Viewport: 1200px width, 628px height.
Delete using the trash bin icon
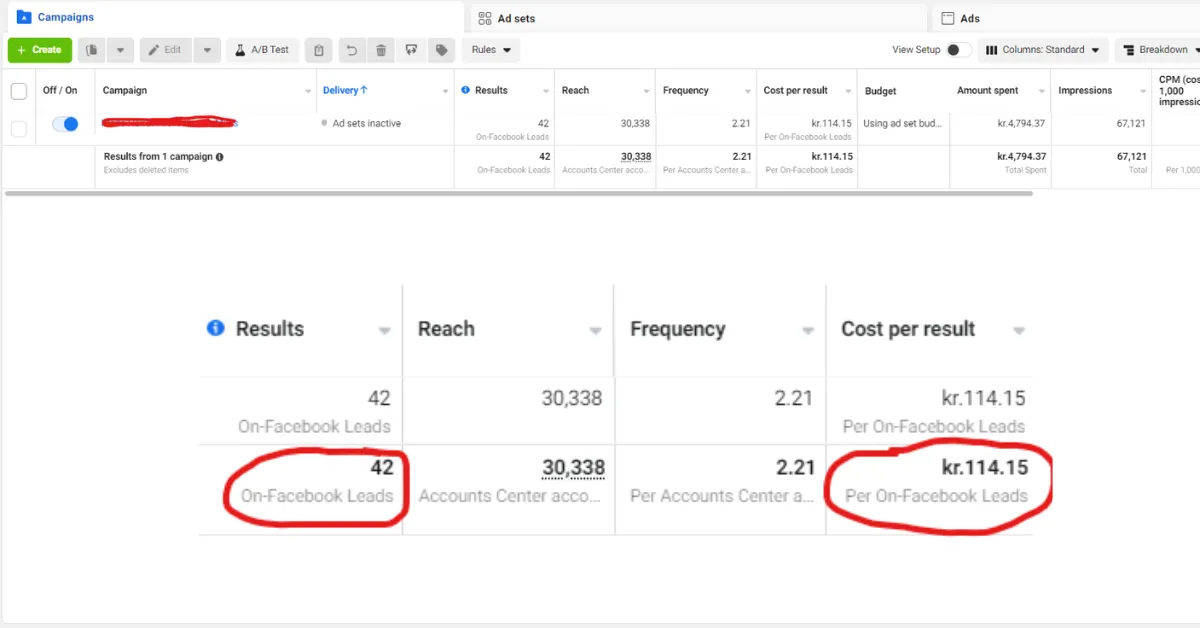point(381,50)
